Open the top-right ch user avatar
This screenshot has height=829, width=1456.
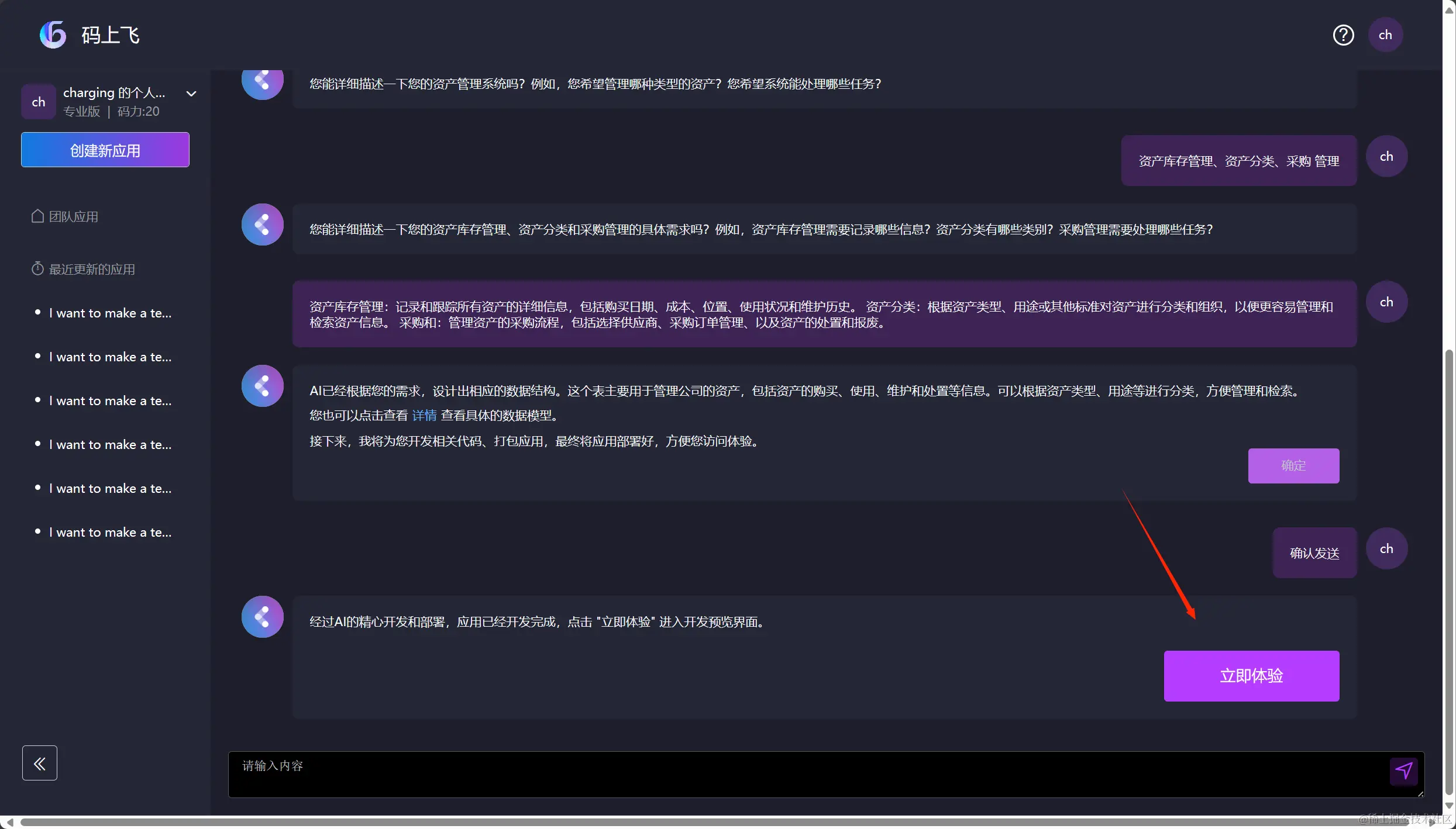point(1385,35)
